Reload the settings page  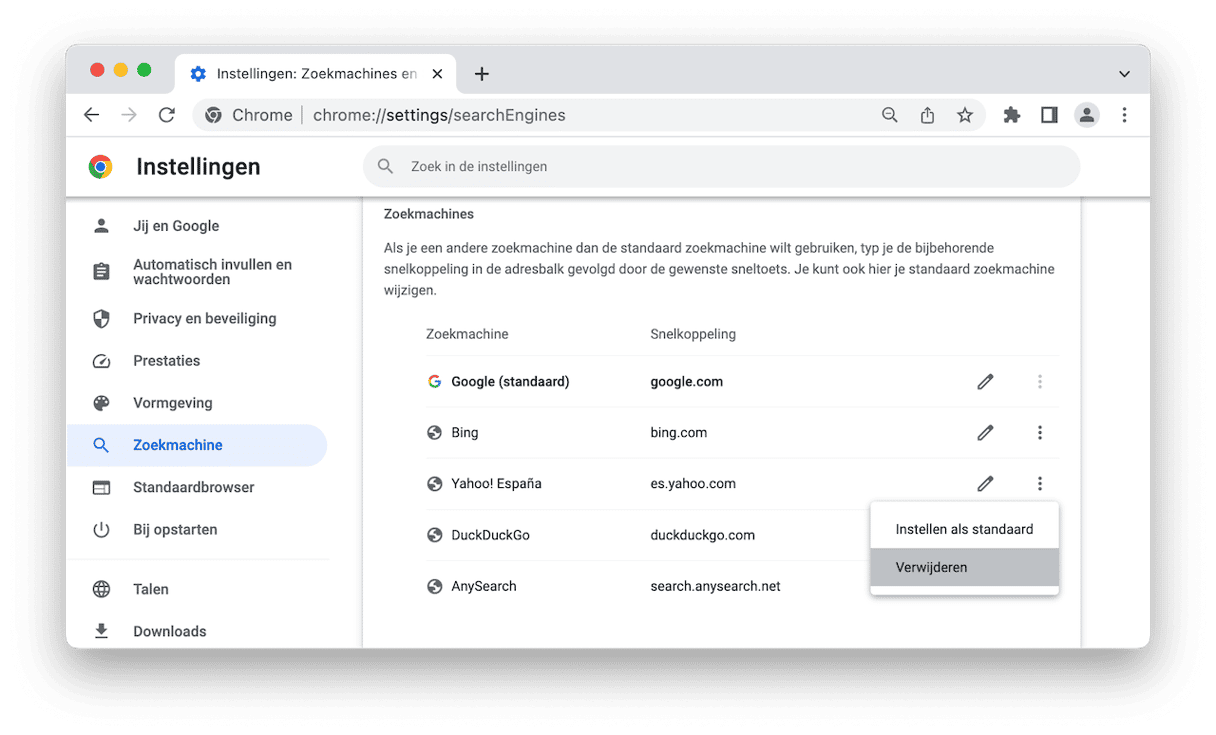[x=167, y=115]
